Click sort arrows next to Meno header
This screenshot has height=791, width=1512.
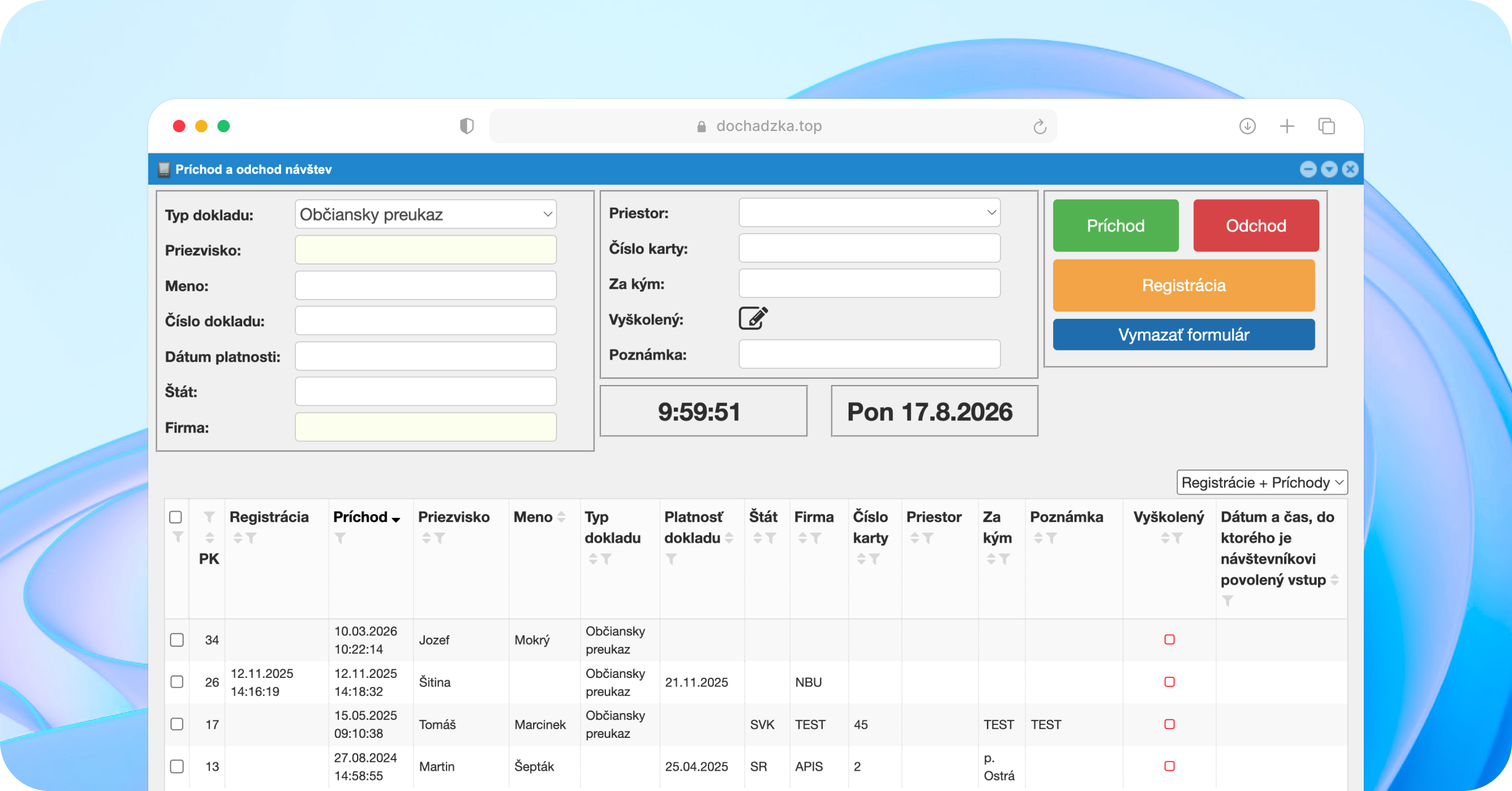tap(561, 517)
